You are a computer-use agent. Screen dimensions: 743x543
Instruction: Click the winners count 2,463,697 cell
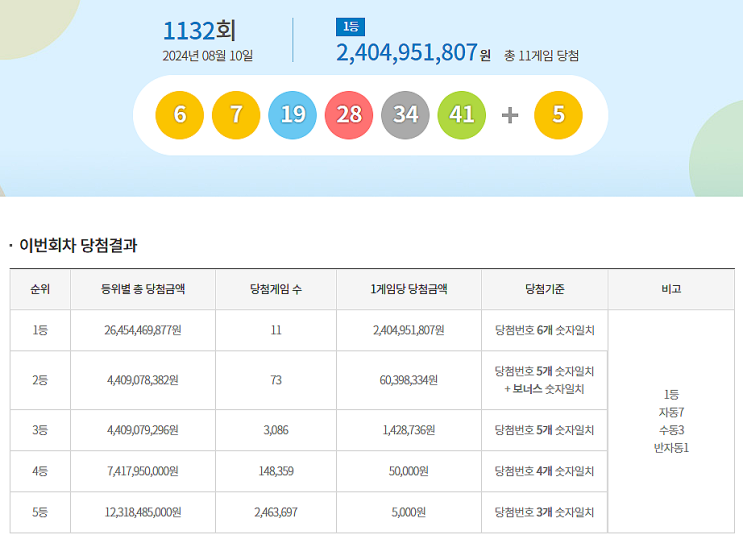(276, 512)
